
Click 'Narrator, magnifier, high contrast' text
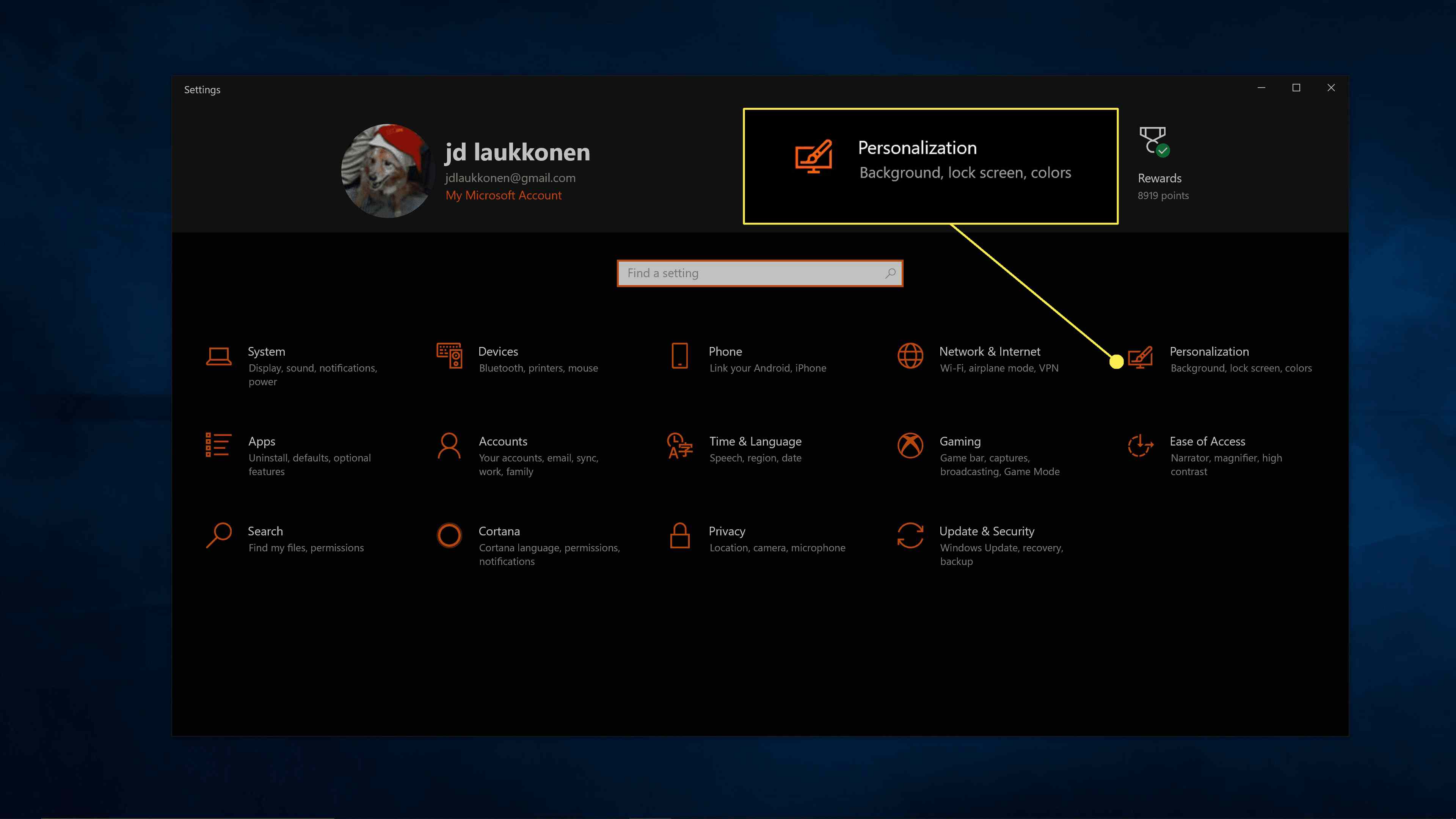point(1226,464)
